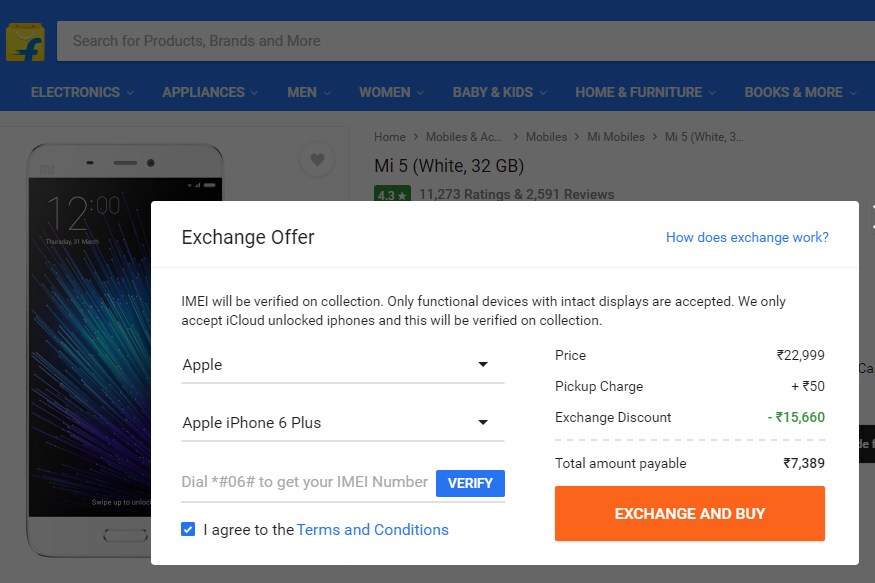
Task: Go to Home breadcrumb
Action: click(x=390, y=137)
